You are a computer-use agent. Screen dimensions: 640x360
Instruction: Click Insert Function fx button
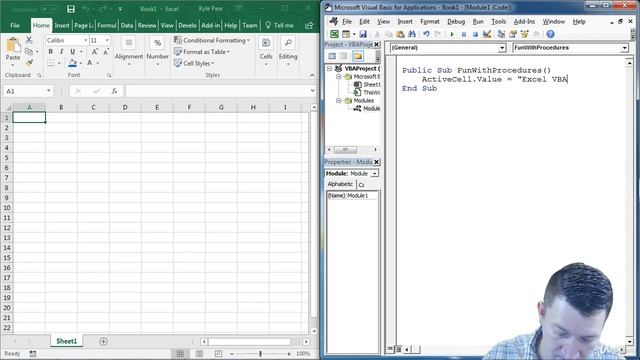point(114,91)
